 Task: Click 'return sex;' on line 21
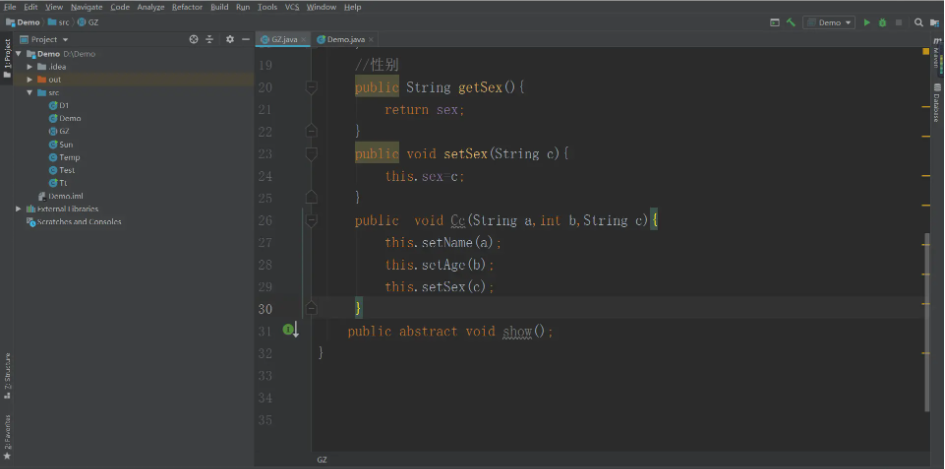pyautogui.click(x=425, y=110)
